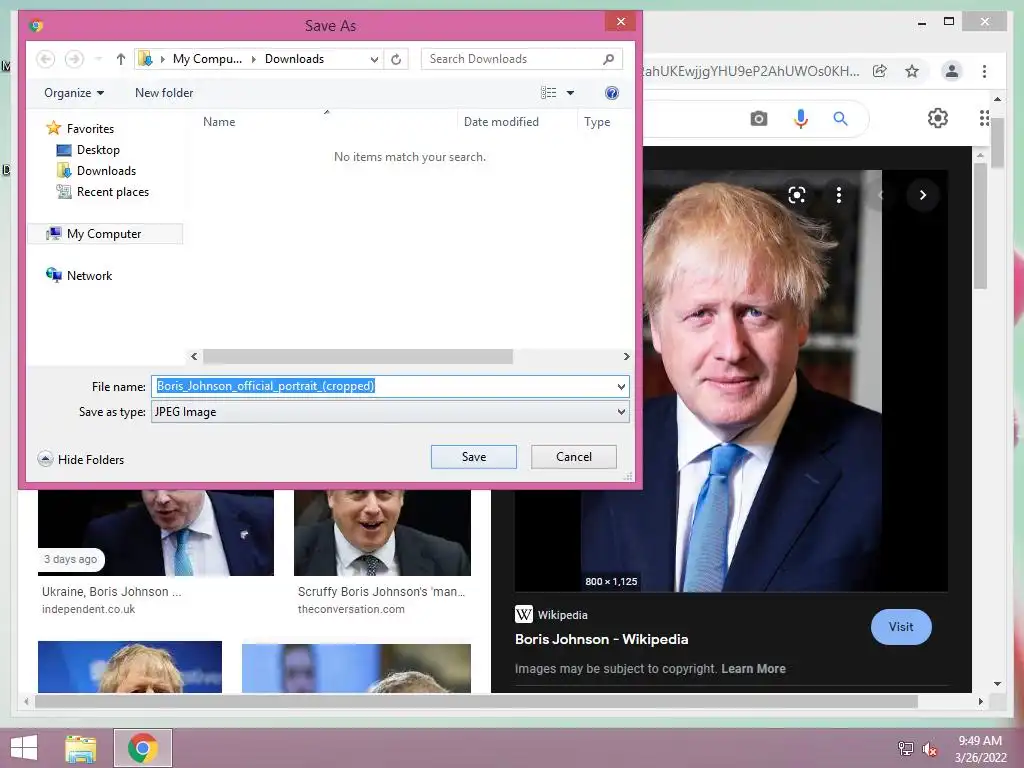Image resolution: width=1024 pixels, height=768 pixels.
Task: Refresh the Downloads folder view
Action: point(396,59)
